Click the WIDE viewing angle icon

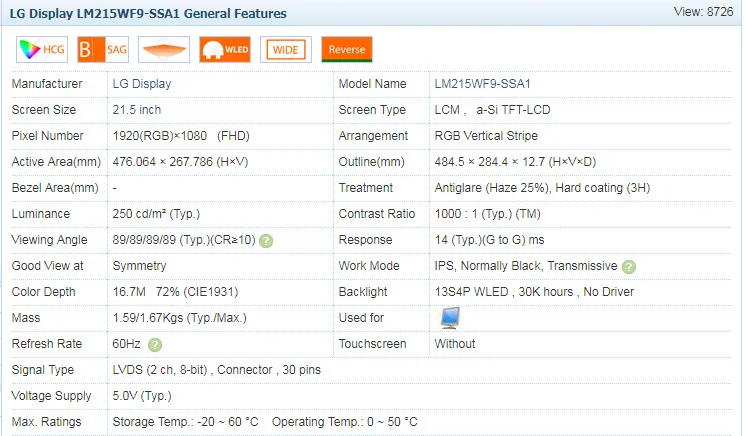coord(286,49)
